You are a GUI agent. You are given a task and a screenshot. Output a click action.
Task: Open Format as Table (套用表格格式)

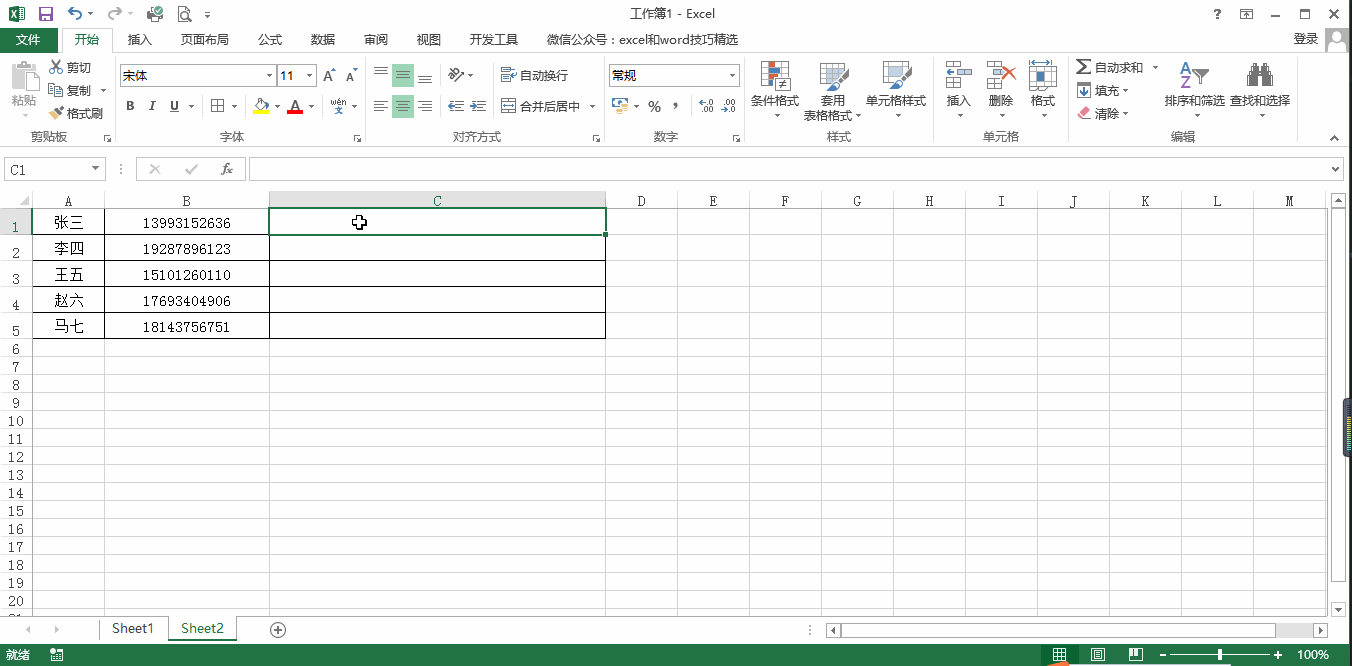tap(832, 90)
